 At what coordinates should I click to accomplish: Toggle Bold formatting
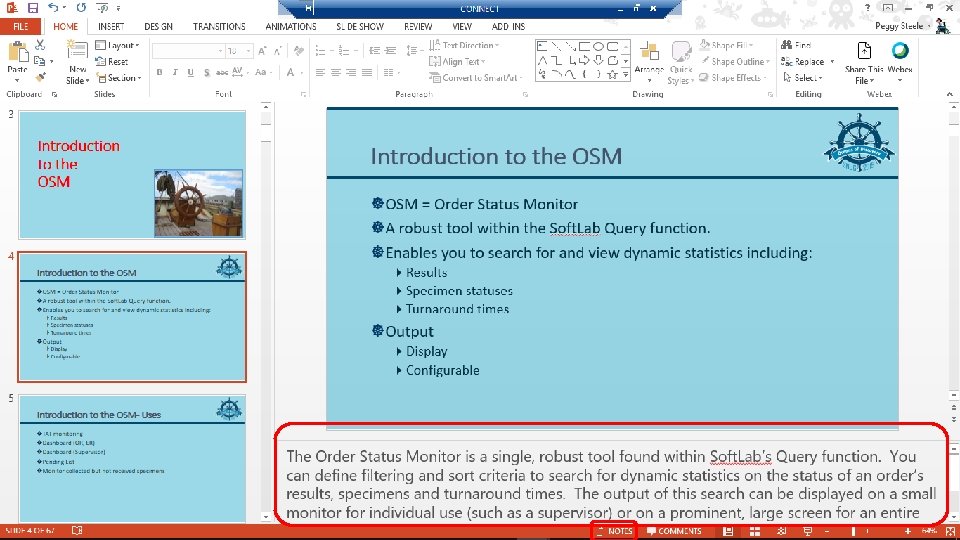[x=159, y=72]
